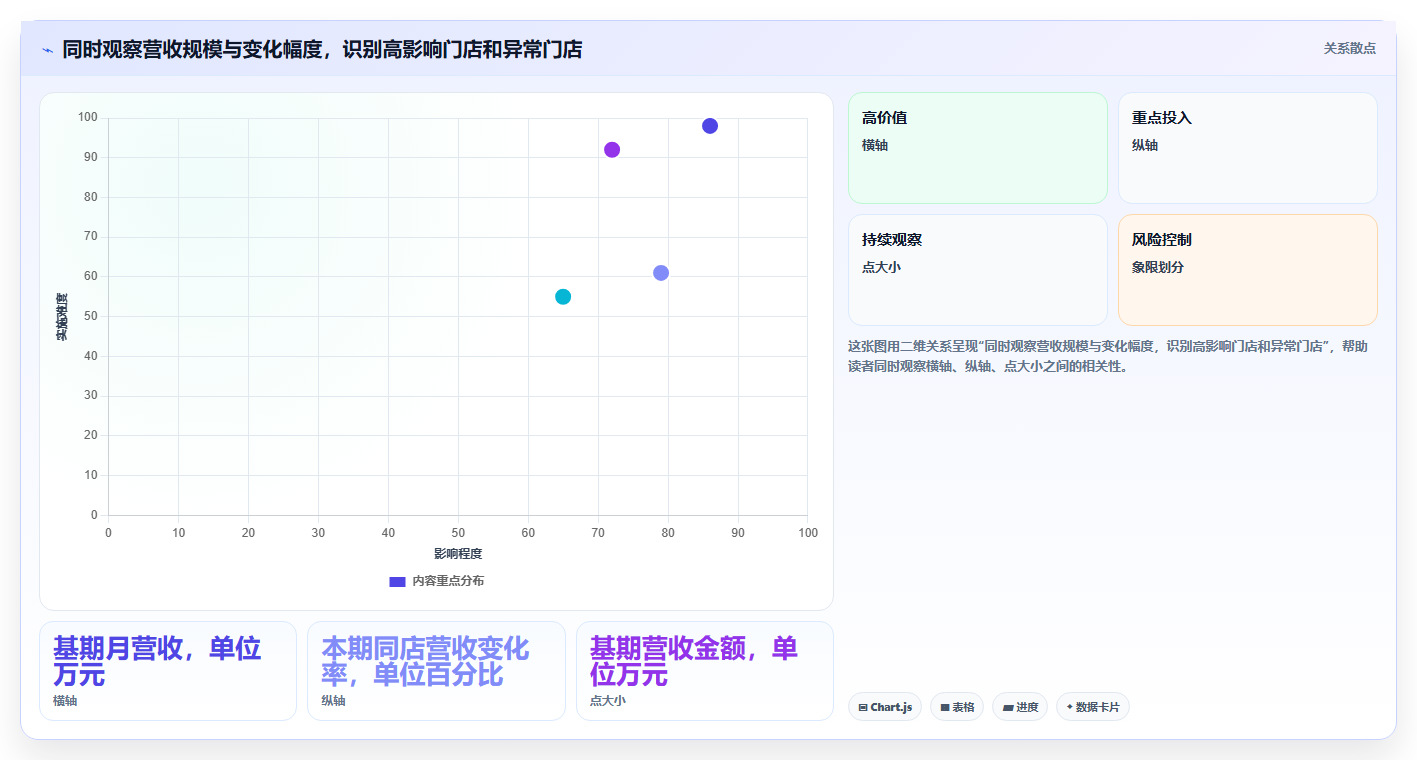
Task: Click the 纵轴 caption under 重点投入
Action: click(x=1145, y=146)
